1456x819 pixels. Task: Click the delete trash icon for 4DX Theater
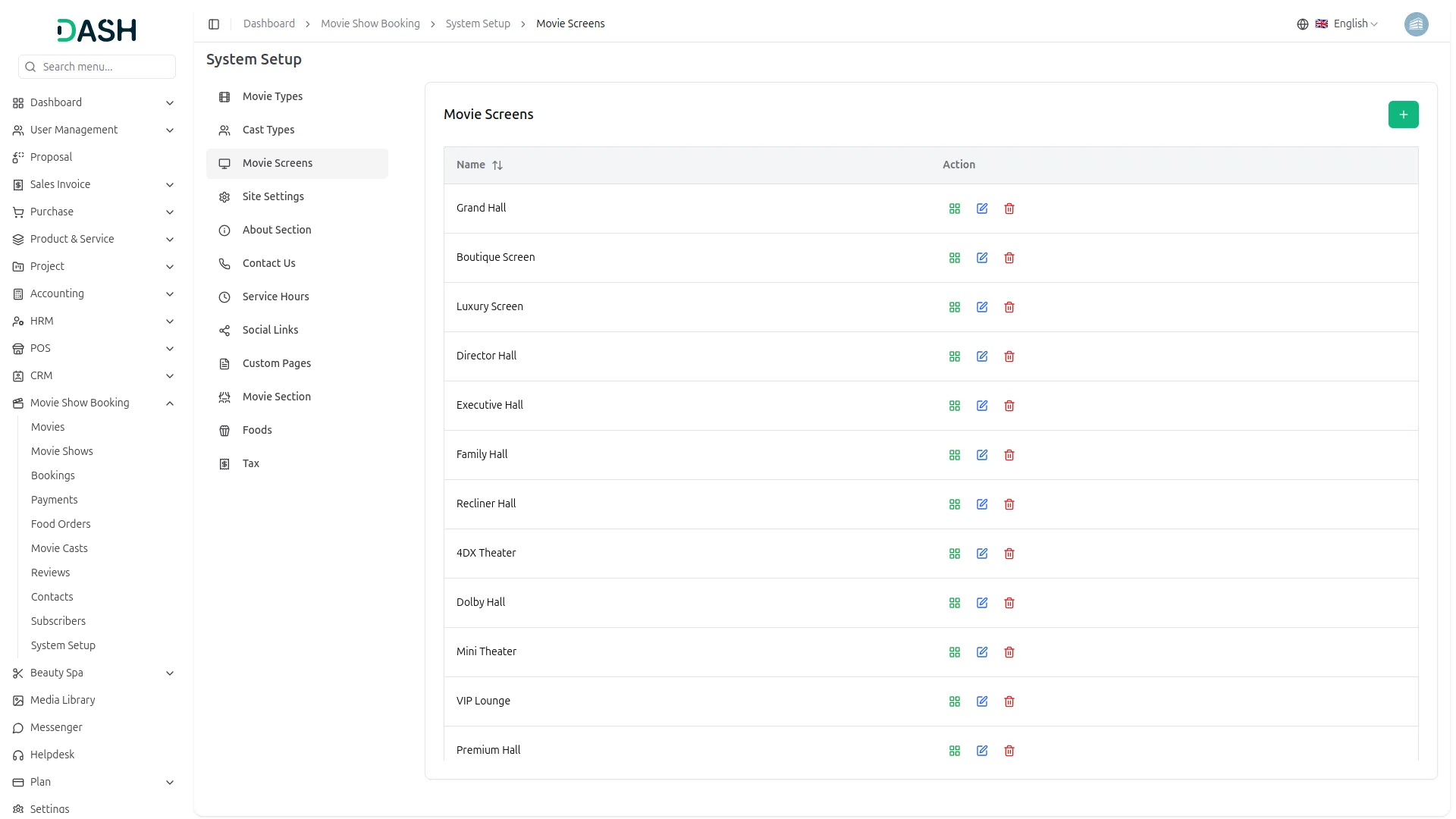(x=1009, y=554)
